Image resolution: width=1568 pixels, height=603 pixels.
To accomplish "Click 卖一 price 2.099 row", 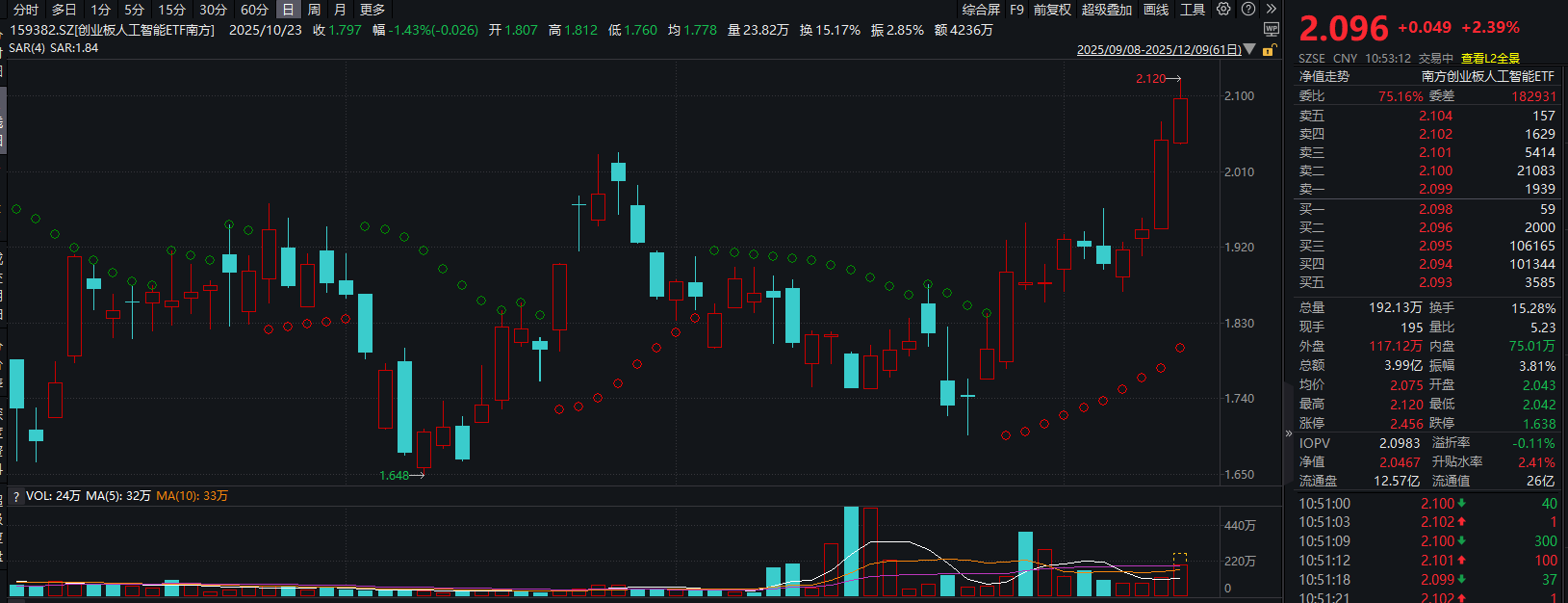I will point(1427,189).
